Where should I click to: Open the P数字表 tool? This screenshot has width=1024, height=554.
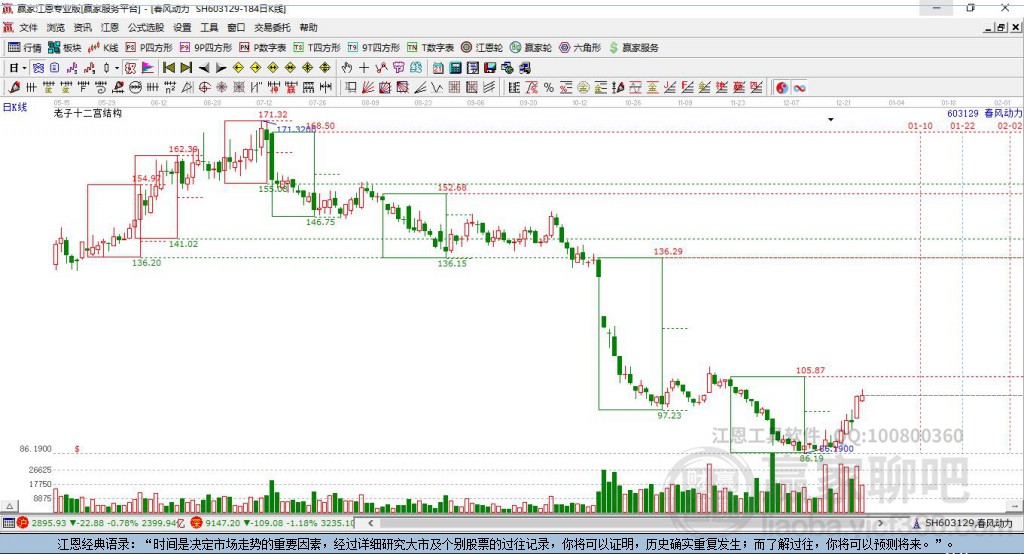coord(263,48)
